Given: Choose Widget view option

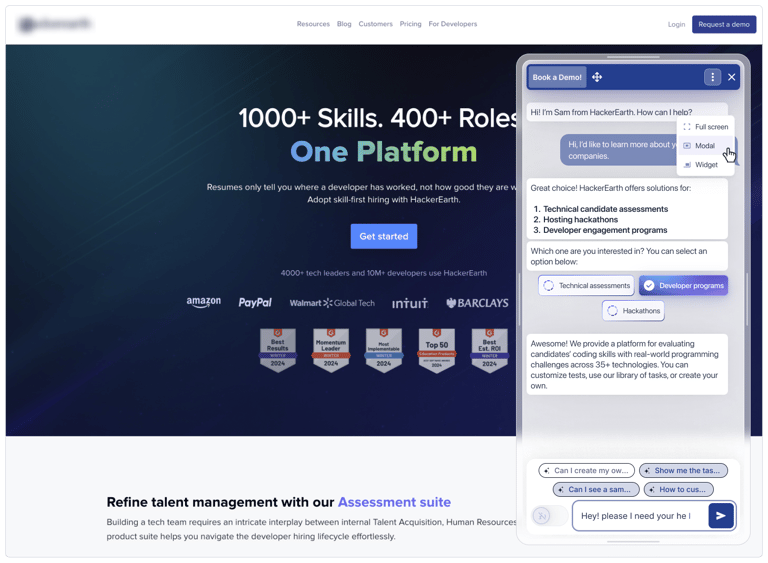Looking at the screenshot, I should pos(705,165).
